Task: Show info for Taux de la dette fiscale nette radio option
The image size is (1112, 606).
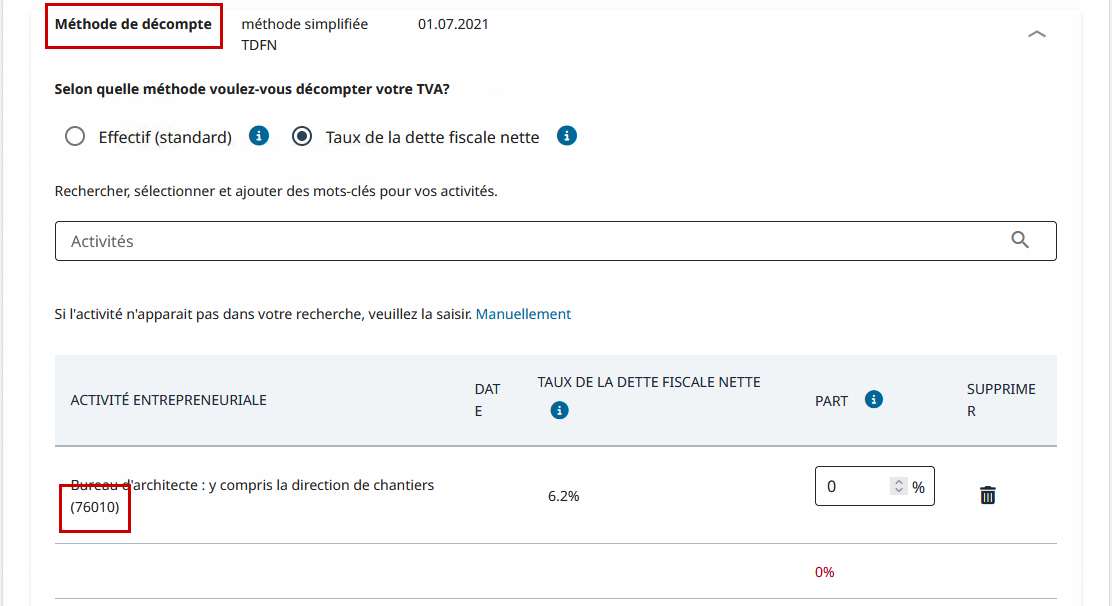Action: click(x=567, y=136)
